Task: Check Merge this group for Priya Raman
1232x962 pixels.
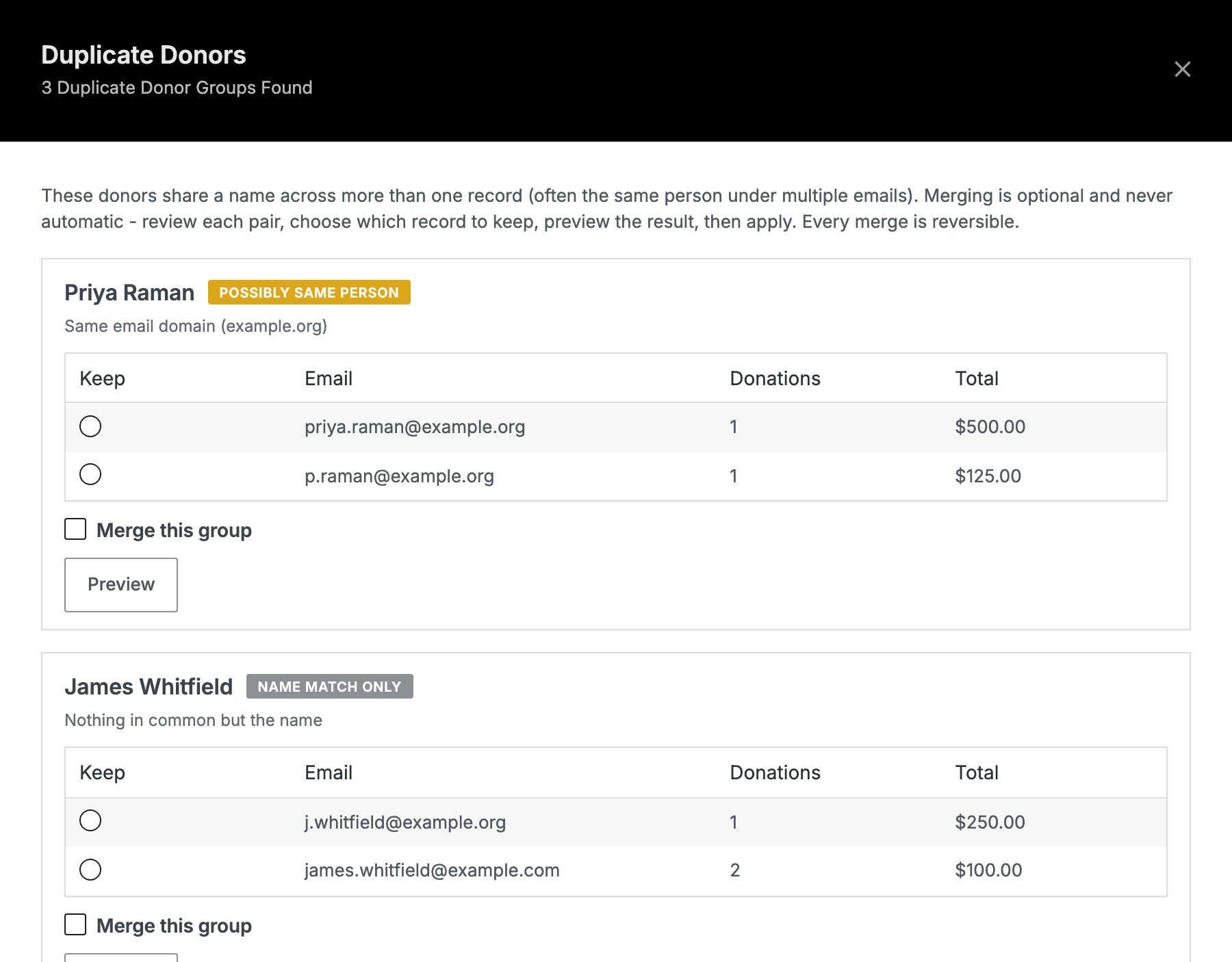Action: (75, 529)
